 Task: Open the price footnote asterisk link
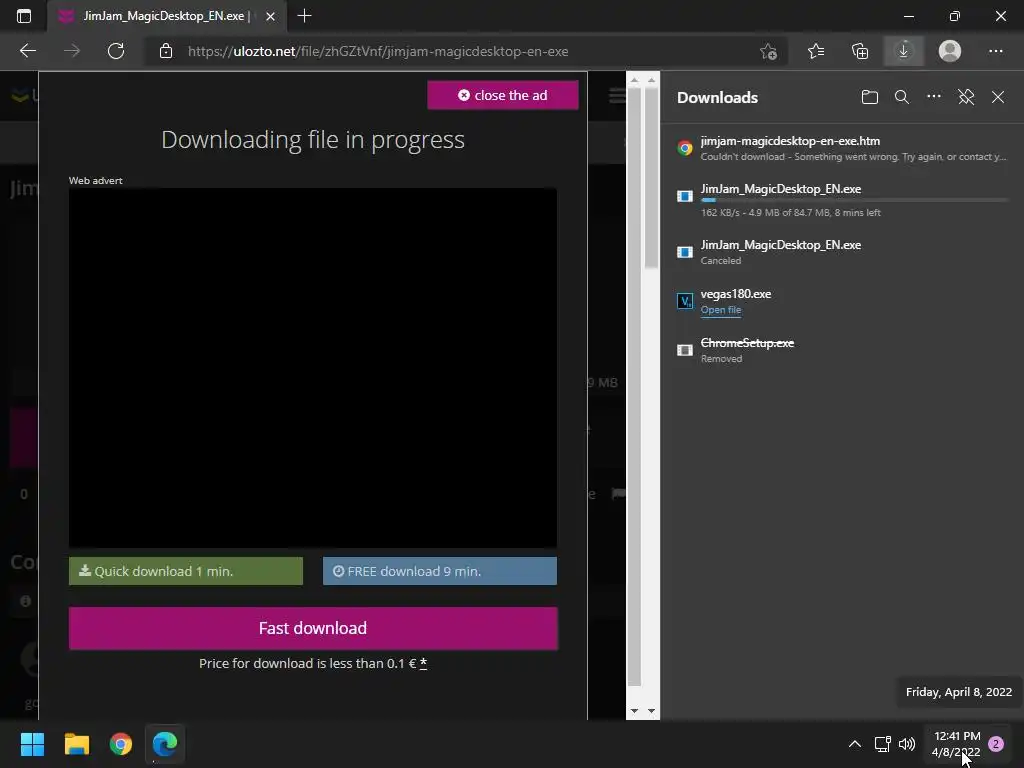pyautogui.click(x=423, y=664)
